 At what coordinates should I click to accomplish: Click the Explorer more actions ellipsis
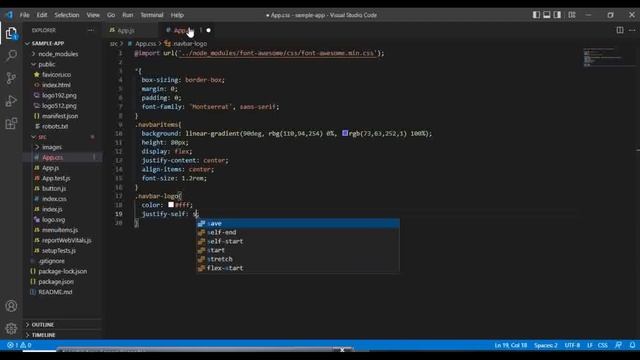coord(91,30)
